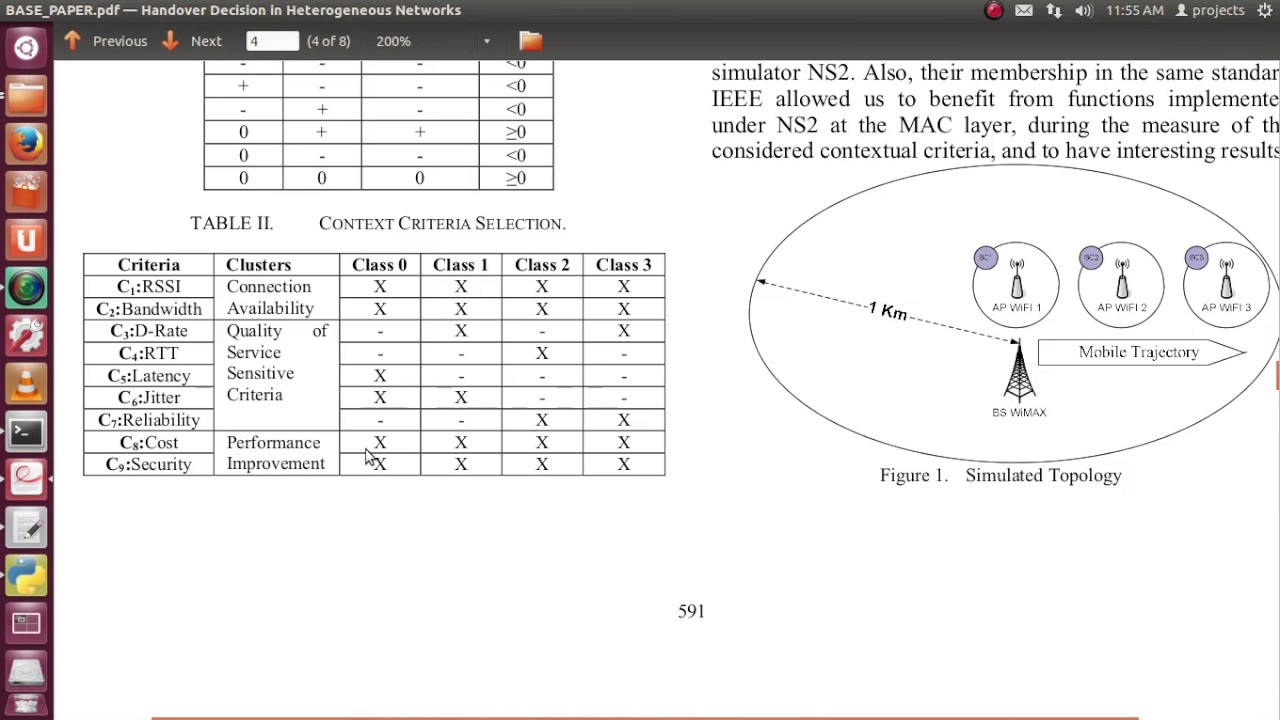This screenshot has width=1280, height=720.
Task: Click the C5:Latency table row label
Action: tap(149, 376)
